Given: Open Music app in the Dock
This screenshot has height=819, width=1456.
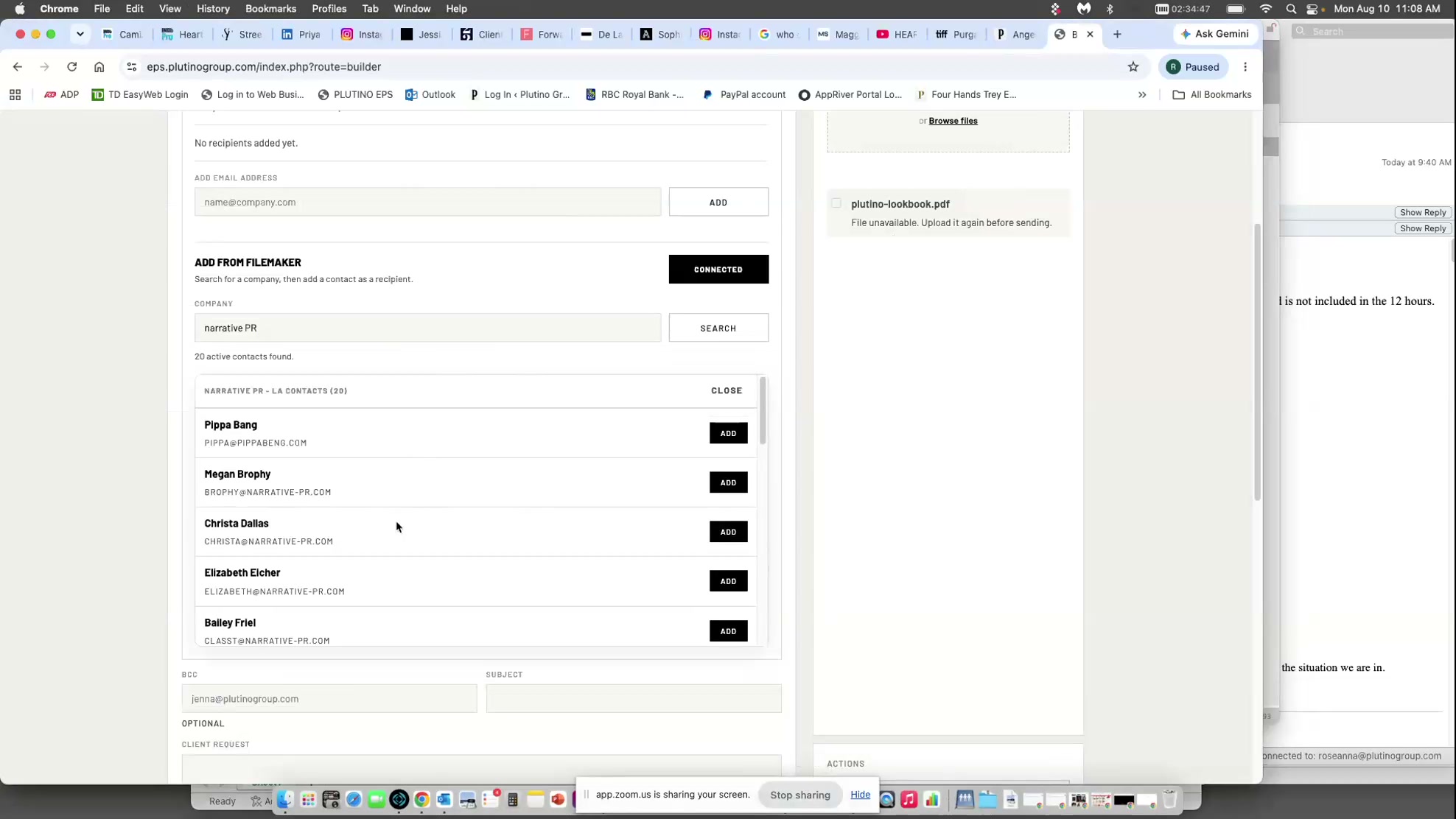Looking at the screenshot, I should point(909,800).
